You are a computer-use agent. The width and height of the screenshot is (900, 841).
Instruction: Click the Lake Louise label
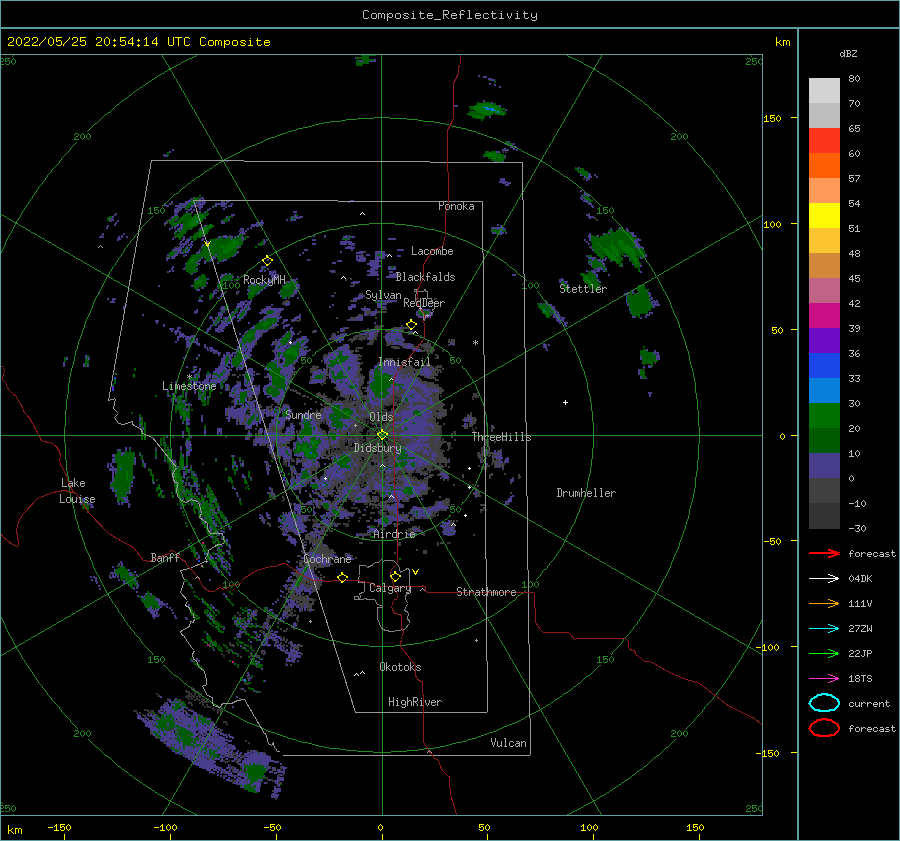point(77,491)
